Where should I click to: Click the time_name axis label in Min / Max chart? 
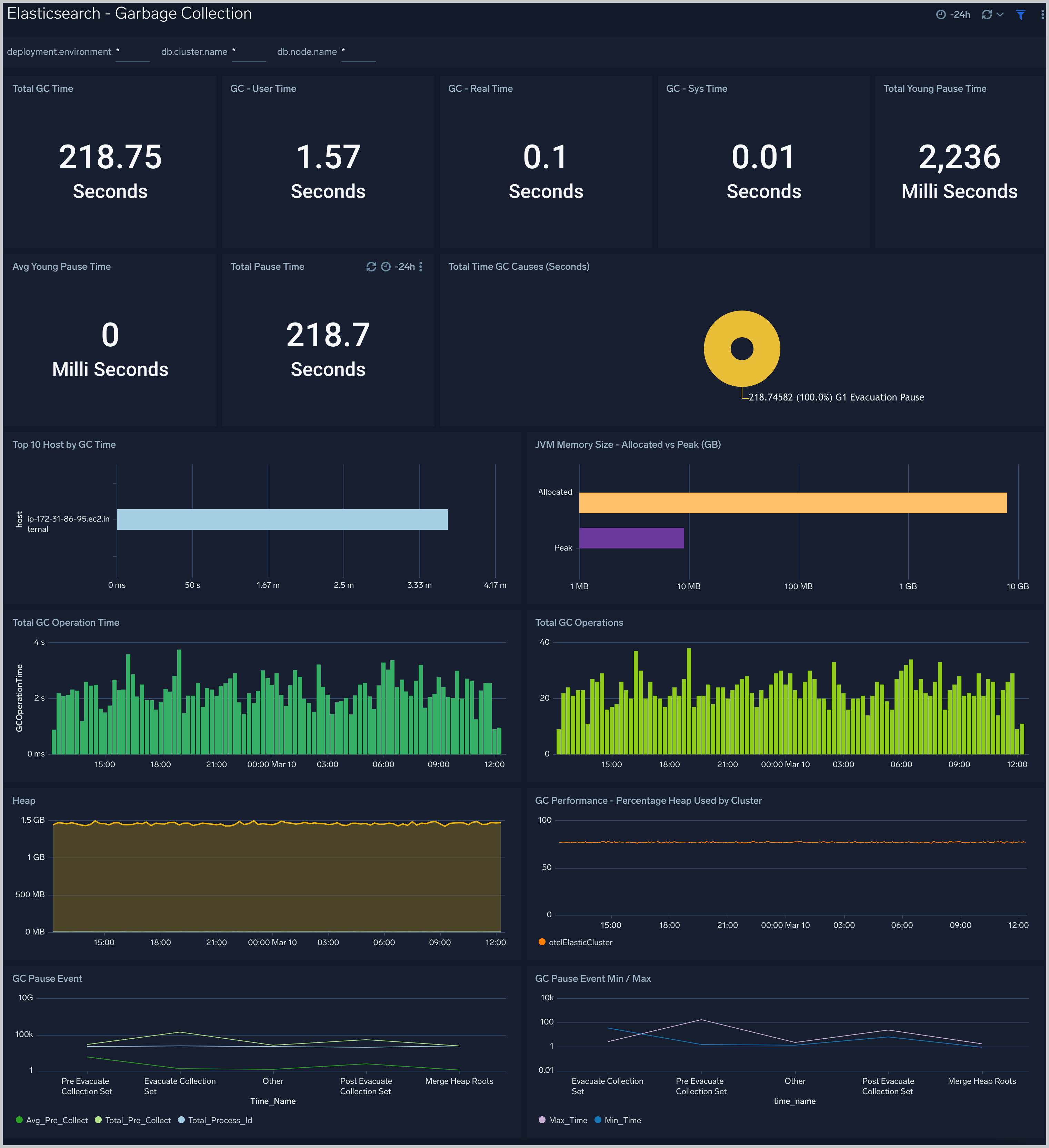pos(795,1101)
